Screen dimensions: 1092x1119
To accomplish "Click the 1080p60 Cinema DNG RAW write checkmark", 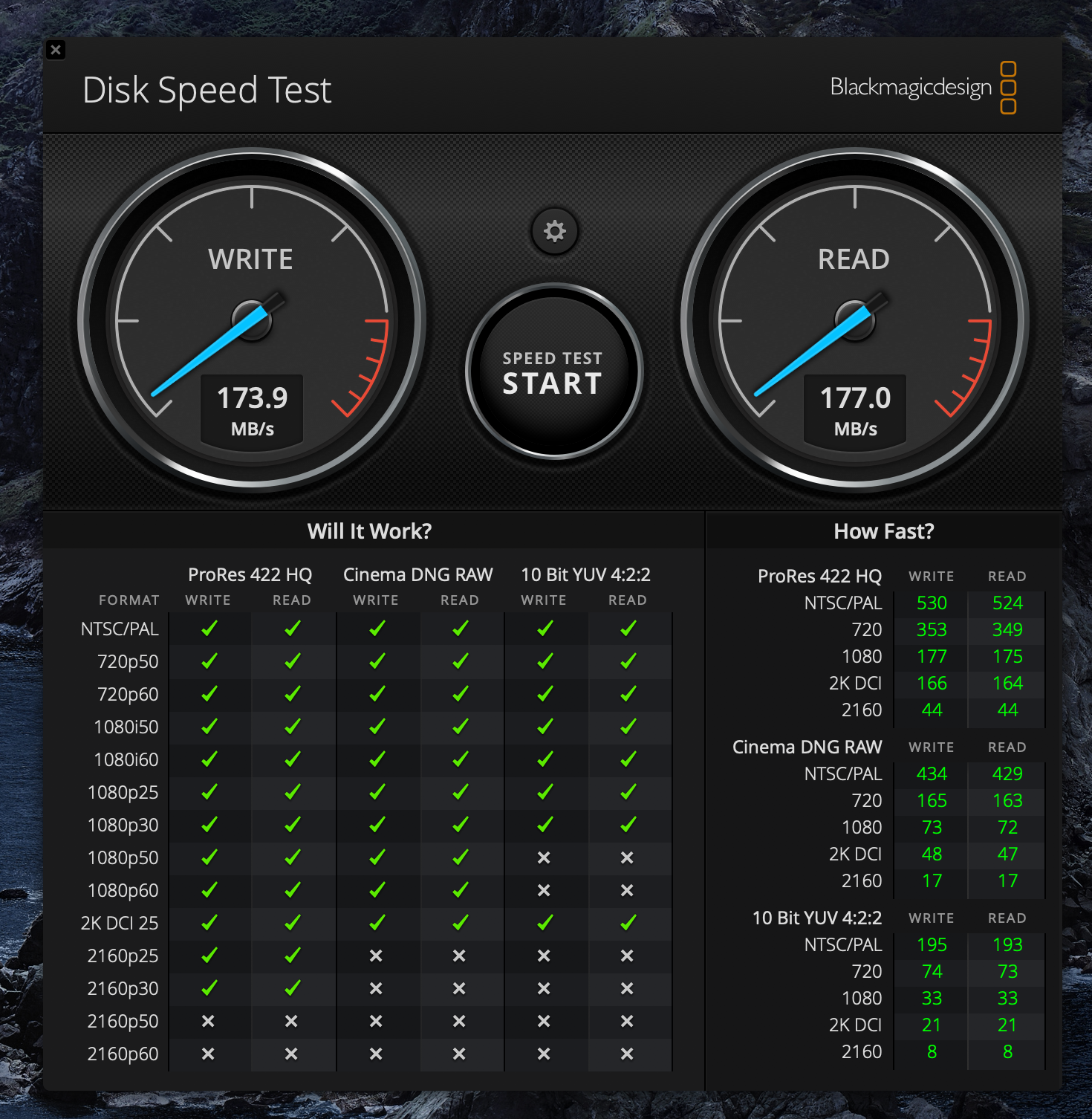I will [377, 889].
